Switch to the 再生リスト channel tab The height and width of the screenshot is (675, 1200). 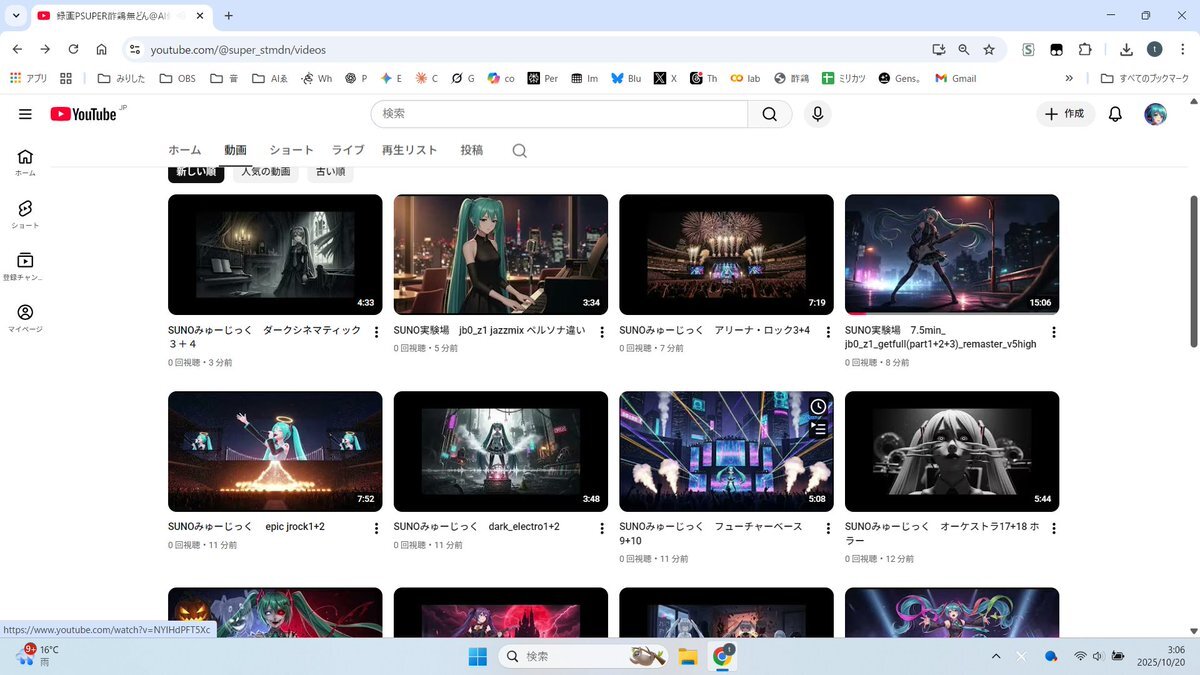coord(409,150)
